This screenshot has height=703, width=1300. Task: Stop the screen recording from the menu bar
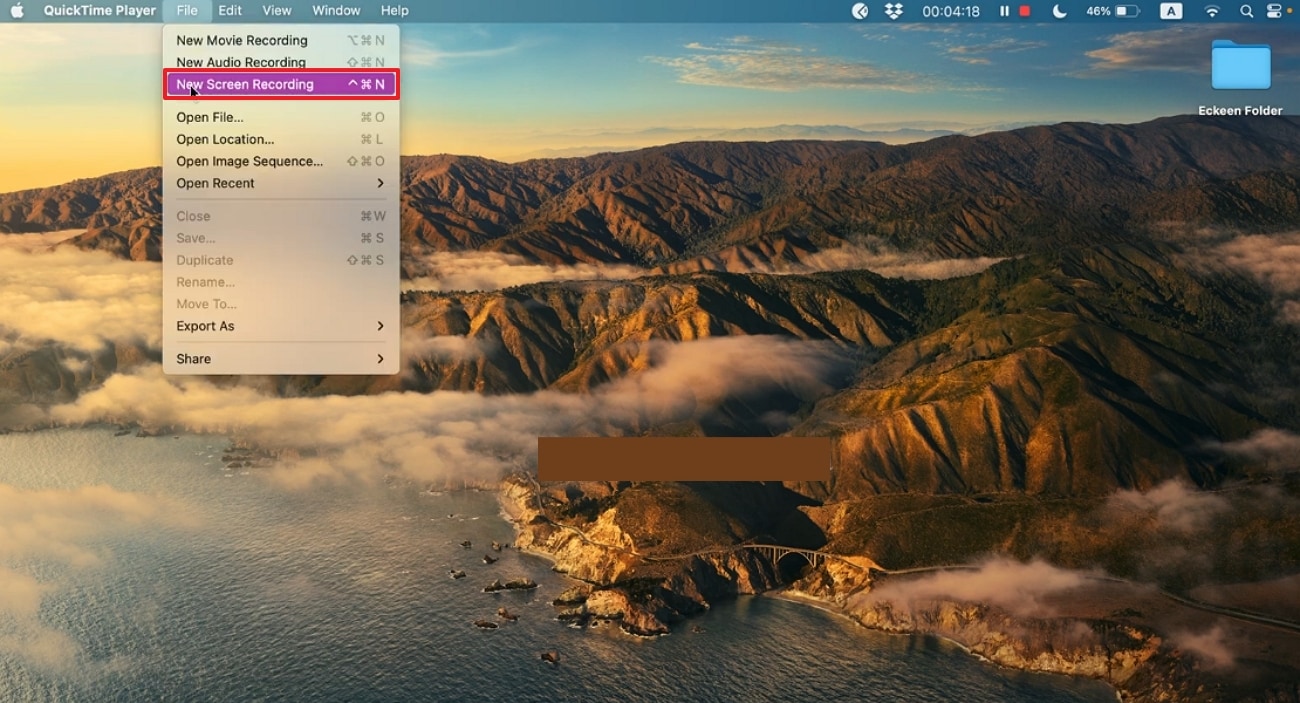[x=1022, y=11]
